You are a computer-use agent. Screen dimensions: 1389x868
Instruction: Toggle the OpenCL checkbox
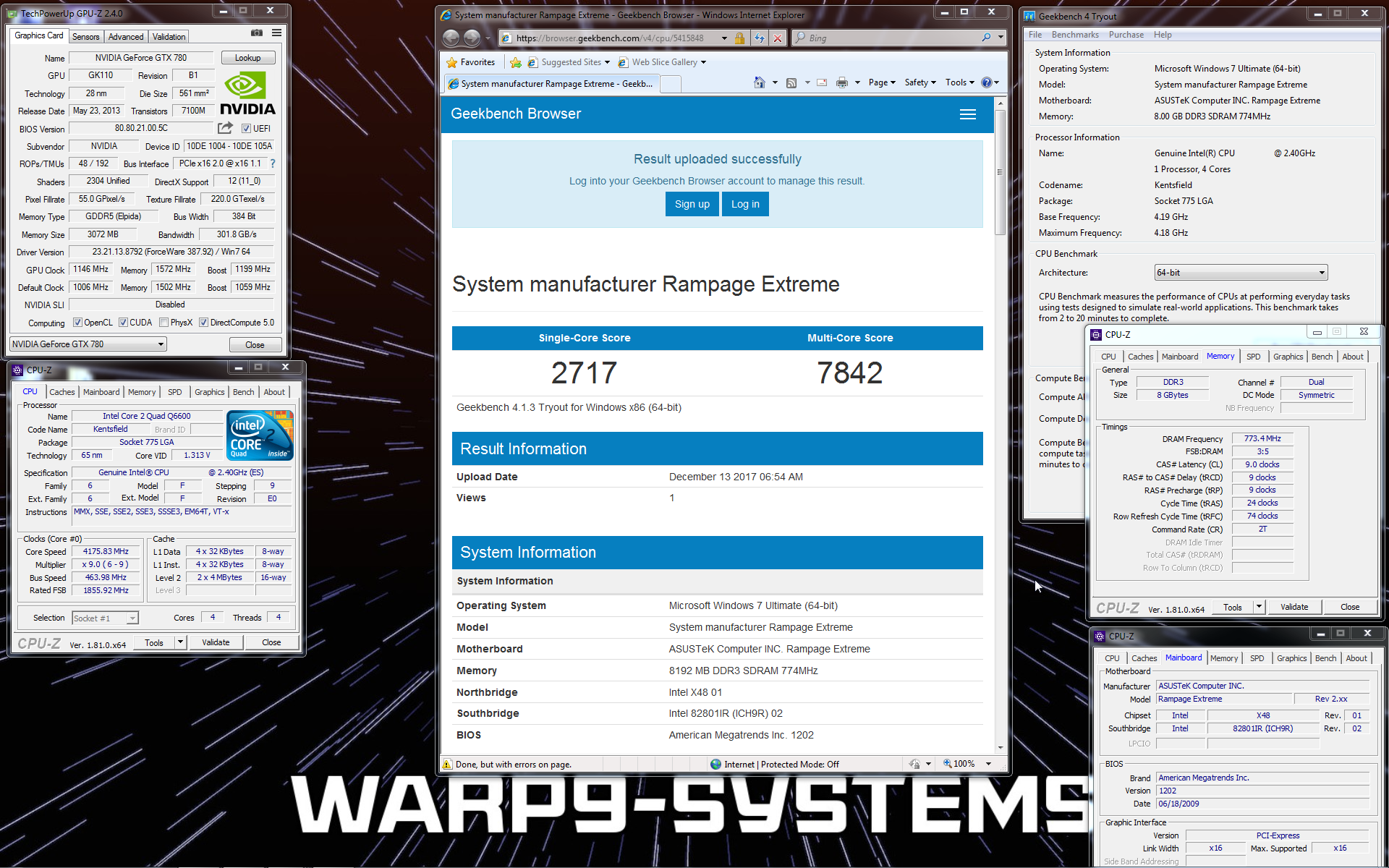coord(77,323)
